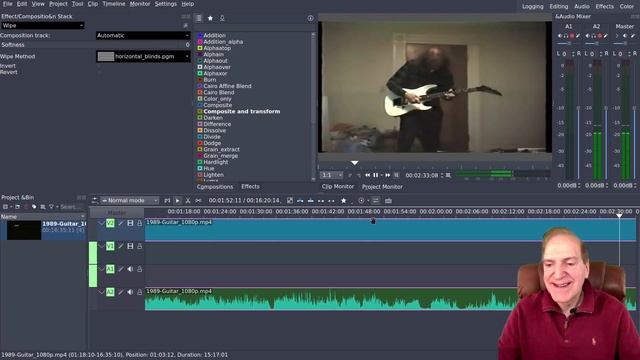The image size is (640, 360).
Task: Lock track A1
Action: [140, 269]
